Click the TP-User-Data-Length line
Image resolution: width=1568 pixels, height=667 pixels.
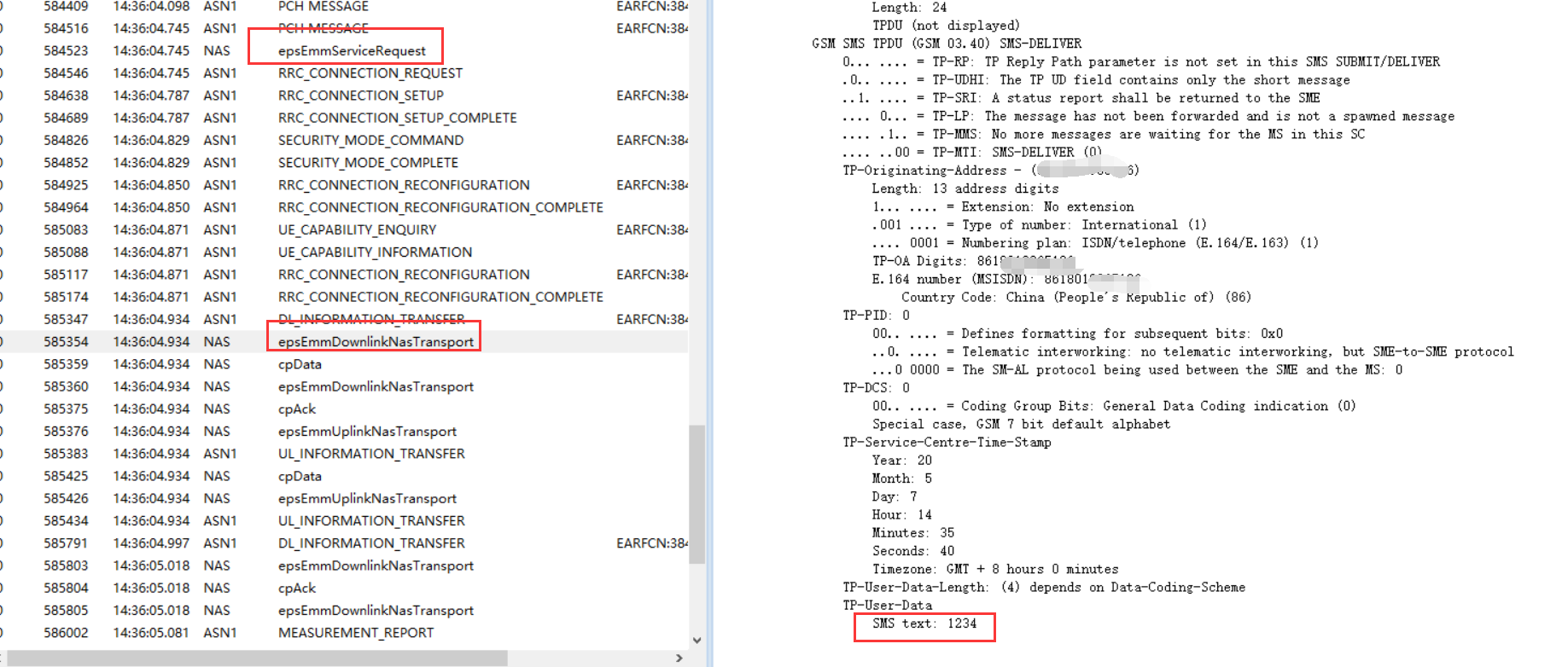coord(1044,587)
